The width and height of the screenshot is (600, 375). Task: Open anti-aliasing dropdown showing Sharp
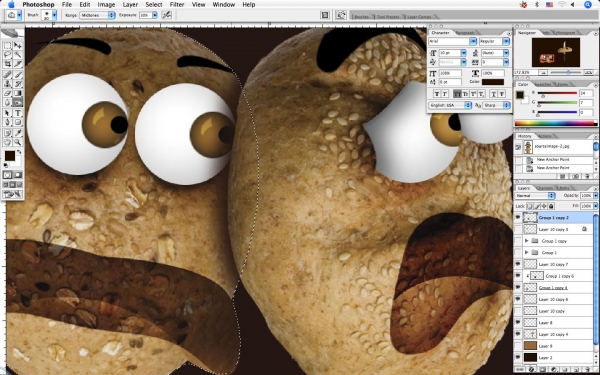pos(496,105)
